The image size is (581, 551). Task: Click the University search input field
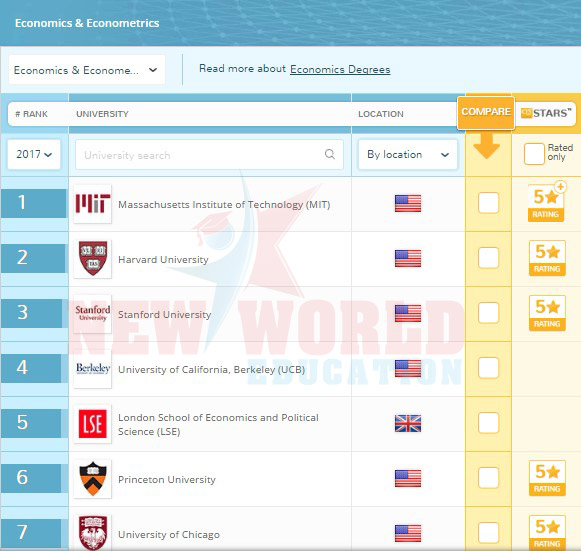tap(209, 155)
